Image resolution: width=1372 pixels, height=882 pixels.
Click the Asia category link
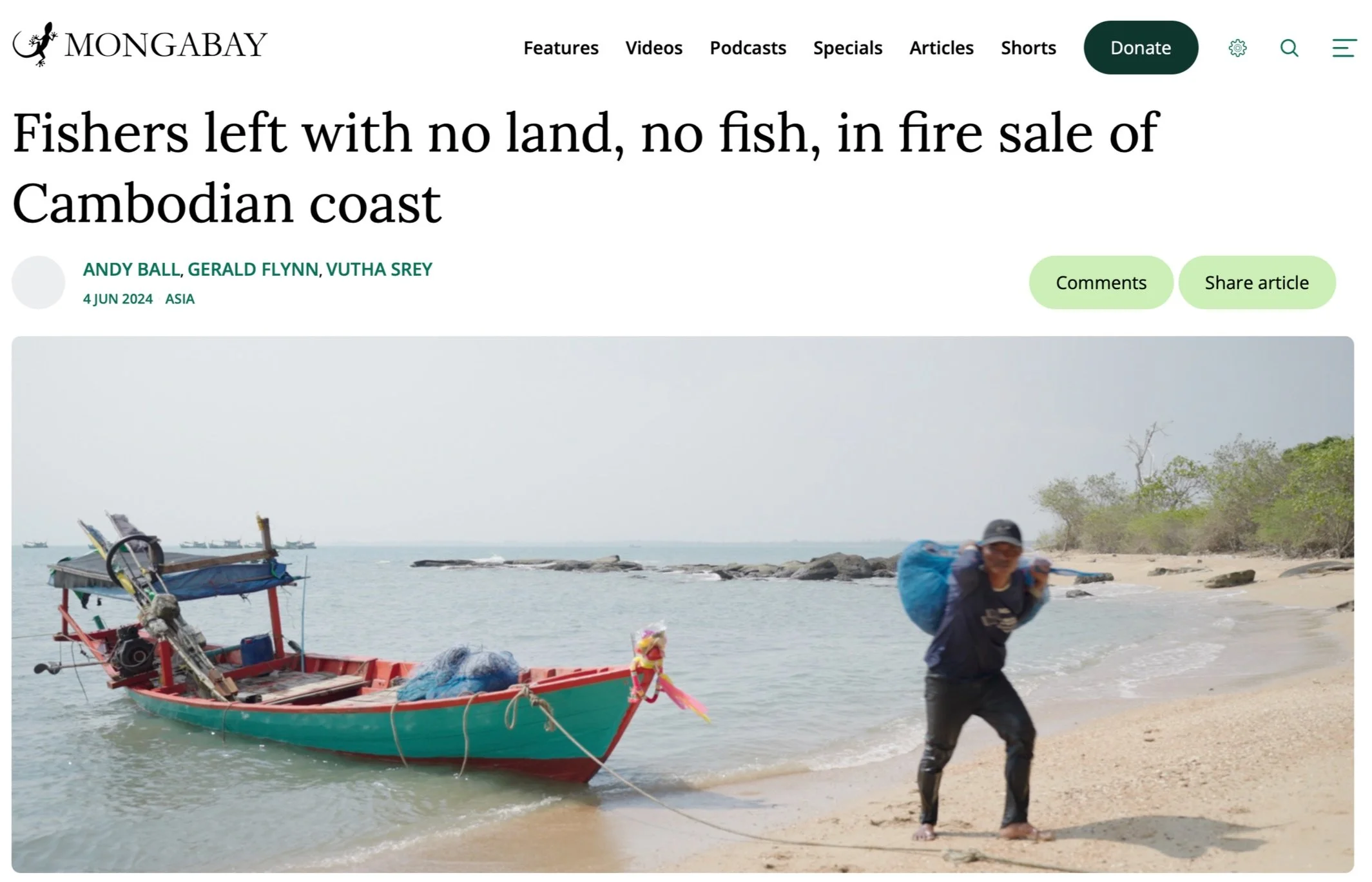180,299
